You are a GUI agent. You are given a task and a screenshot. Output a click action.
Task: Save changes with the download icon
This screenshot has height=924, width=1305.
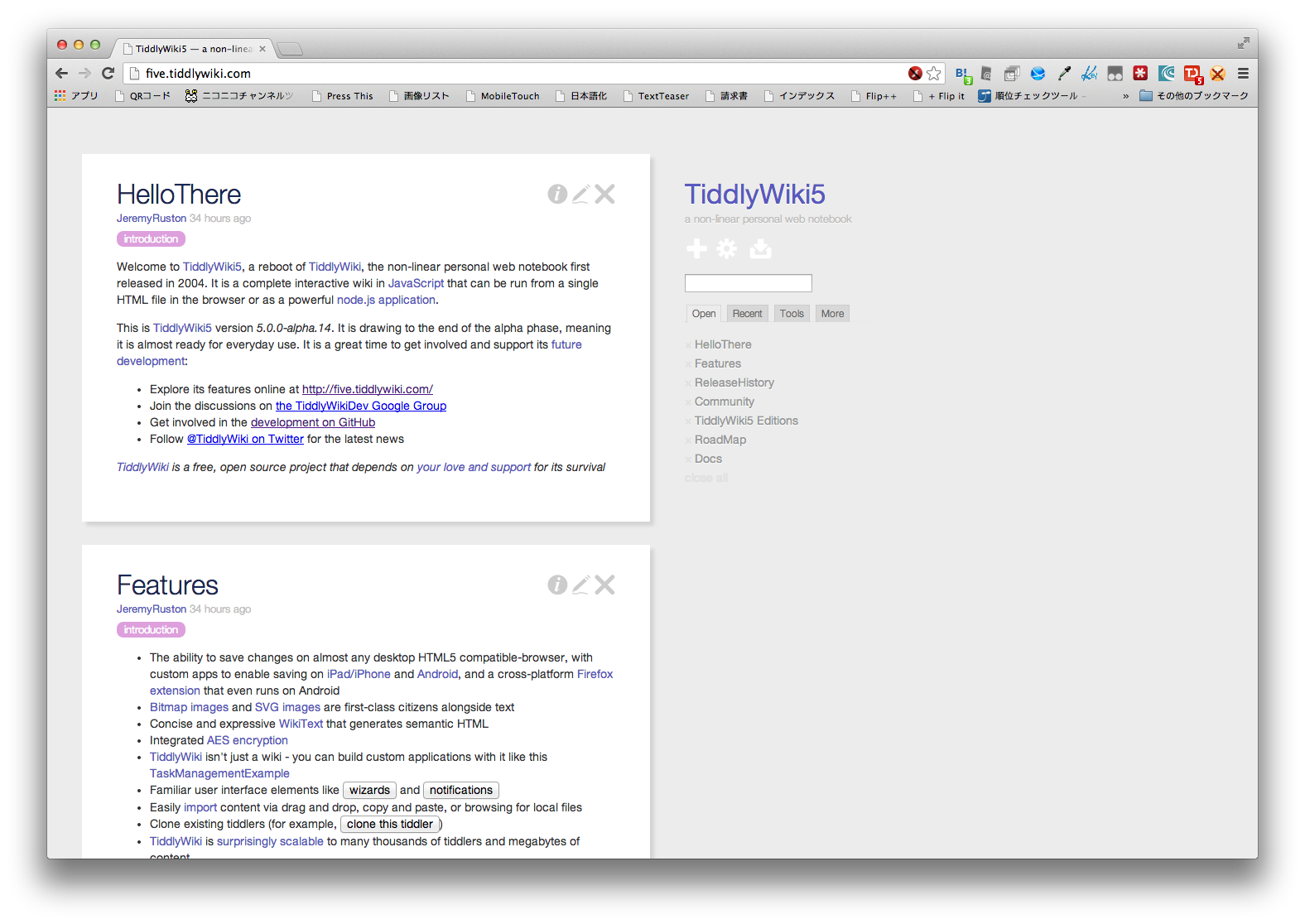(x=761, y=248)
